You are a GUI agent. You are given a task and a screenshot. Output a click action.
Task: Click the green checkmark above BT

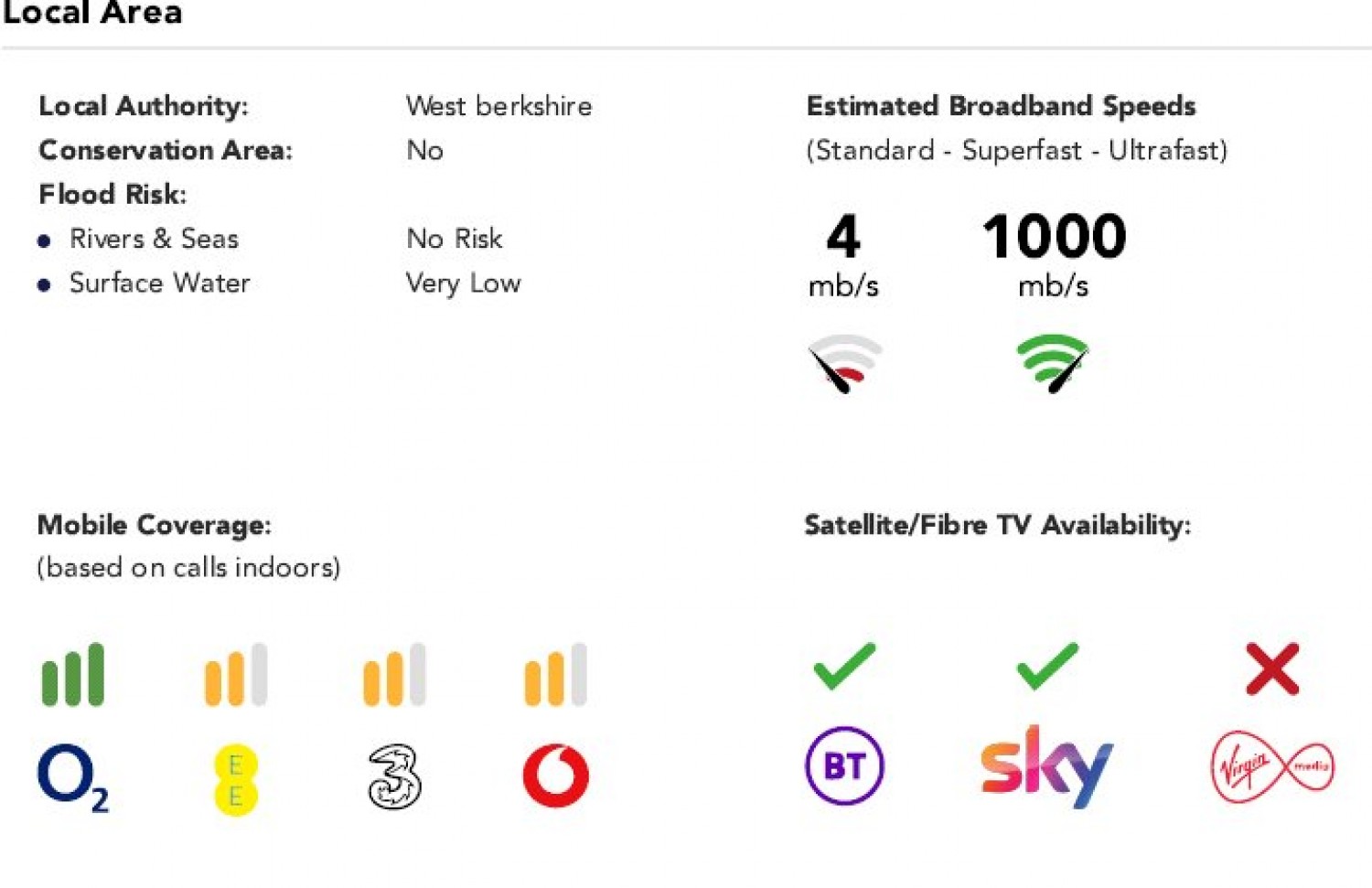pyautogui.click(x=844, y=666)
